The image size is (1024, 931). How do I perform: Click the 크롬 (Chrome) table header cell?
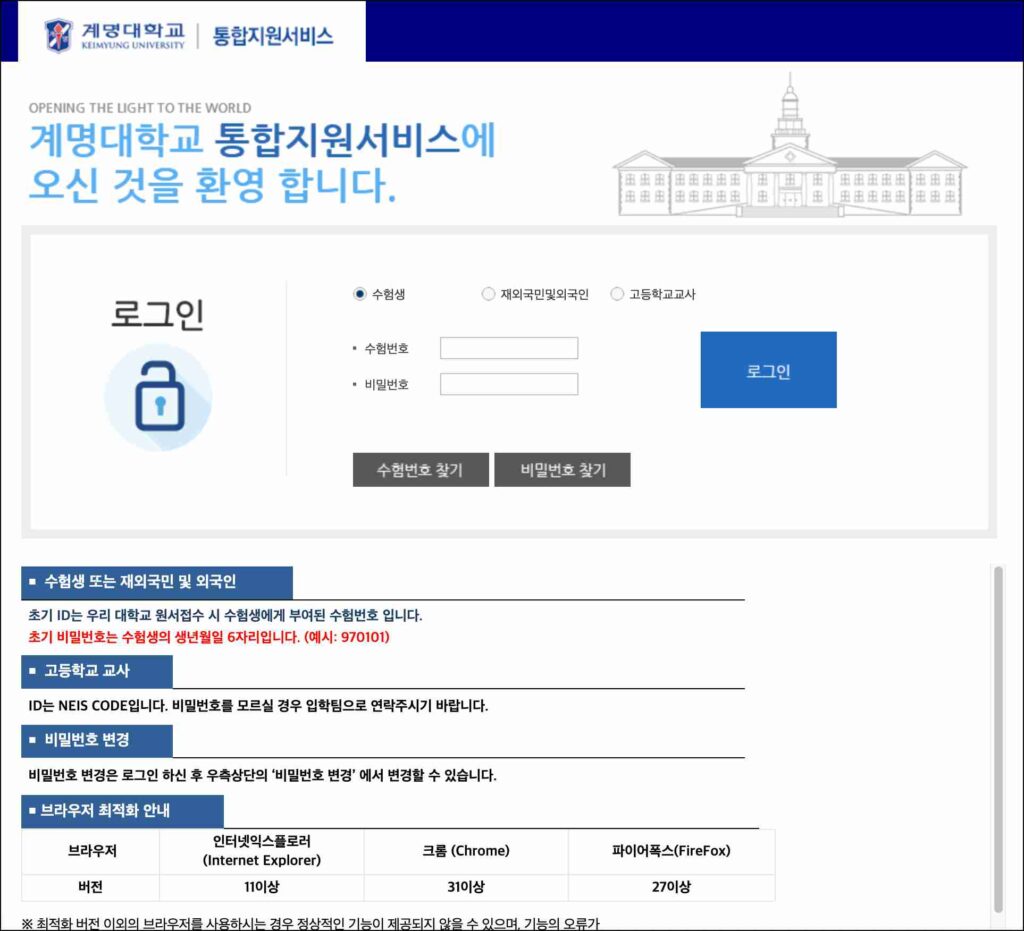(466, 851)
